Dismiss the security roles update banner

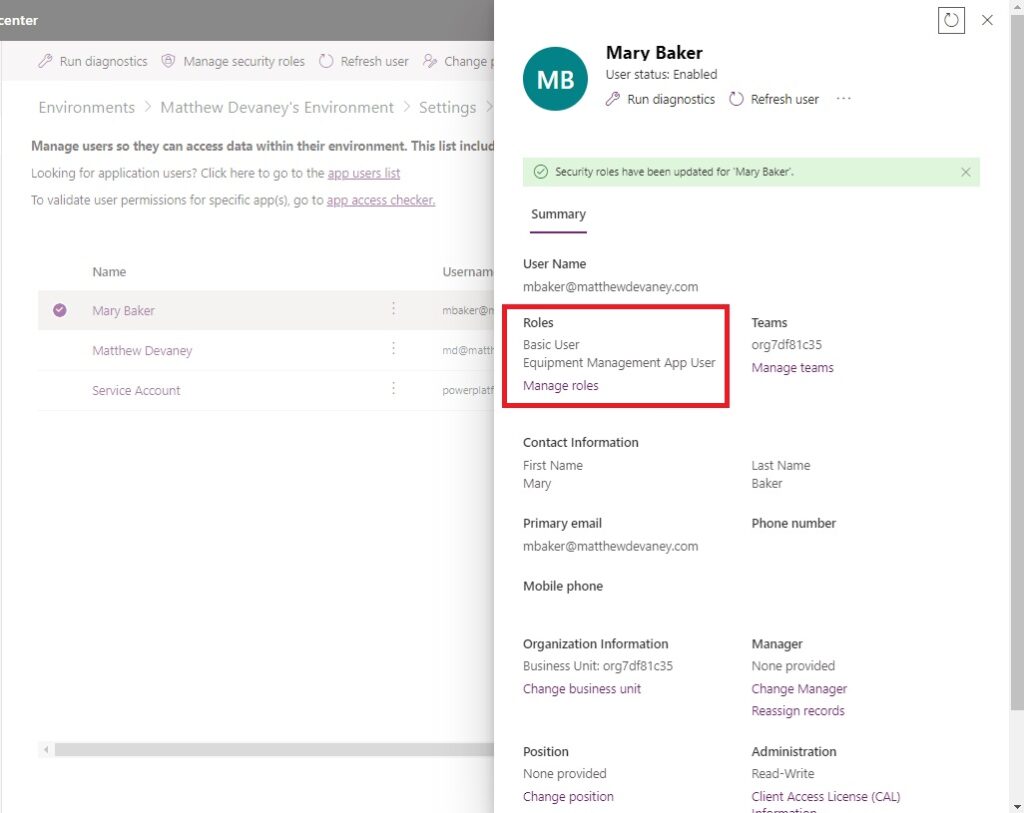(x=965, y=171)
